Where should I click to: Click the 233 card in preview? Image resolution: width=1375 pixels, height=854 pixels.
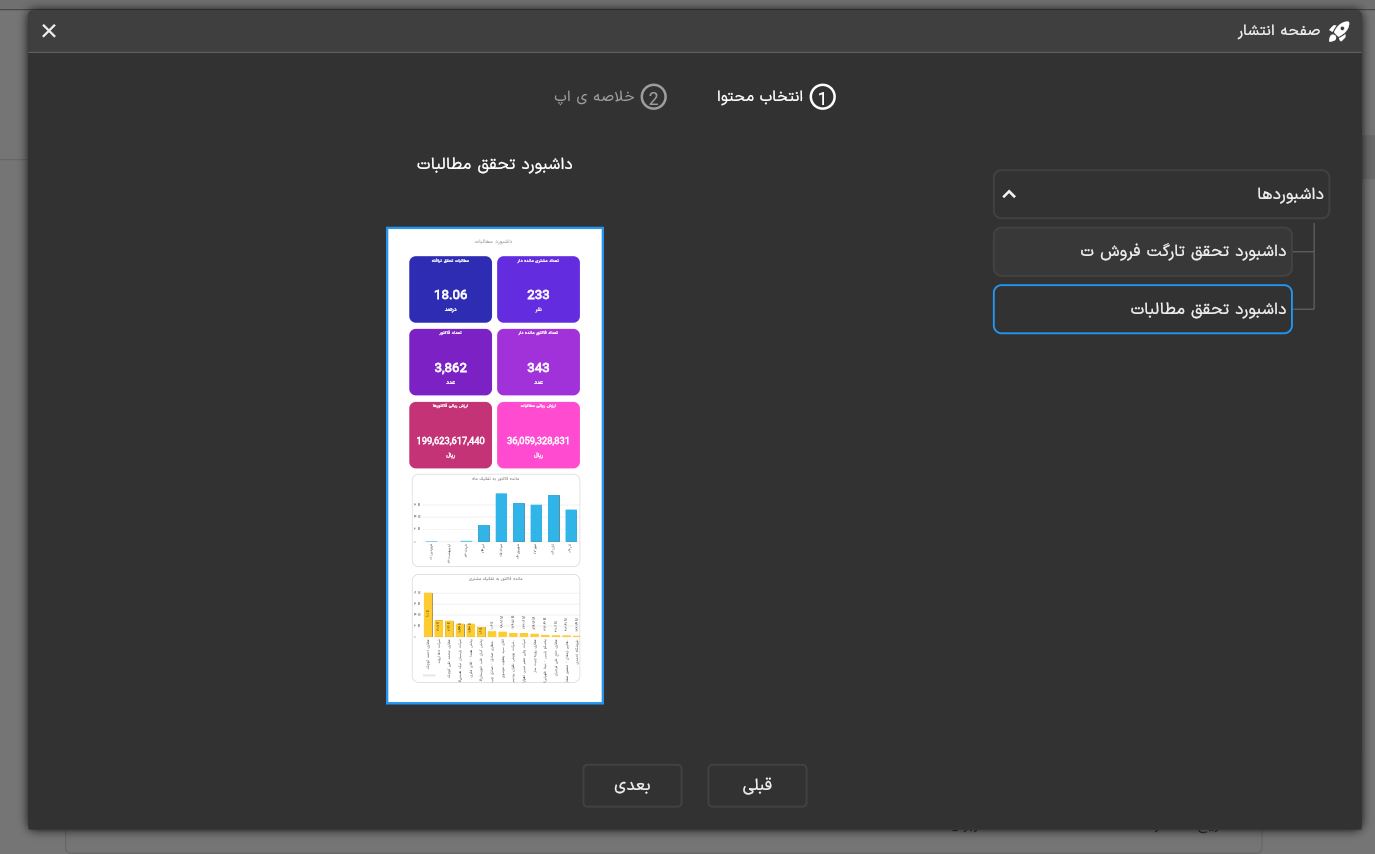coord(538,290)
